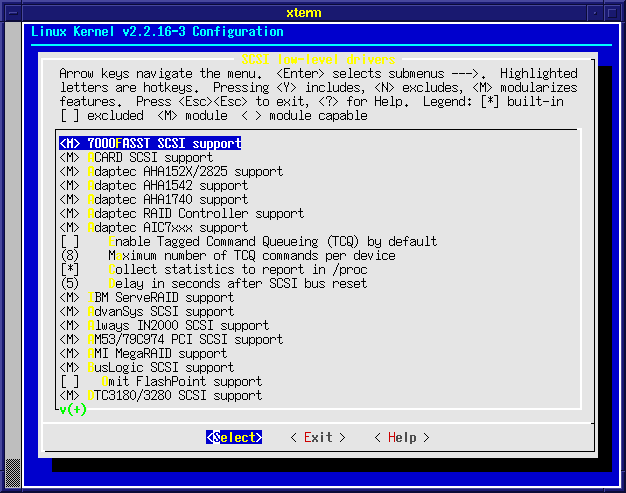
Task: Select the 7000FASST SCSI support entry
Action: pyautogui.click(x=150, y=143)
